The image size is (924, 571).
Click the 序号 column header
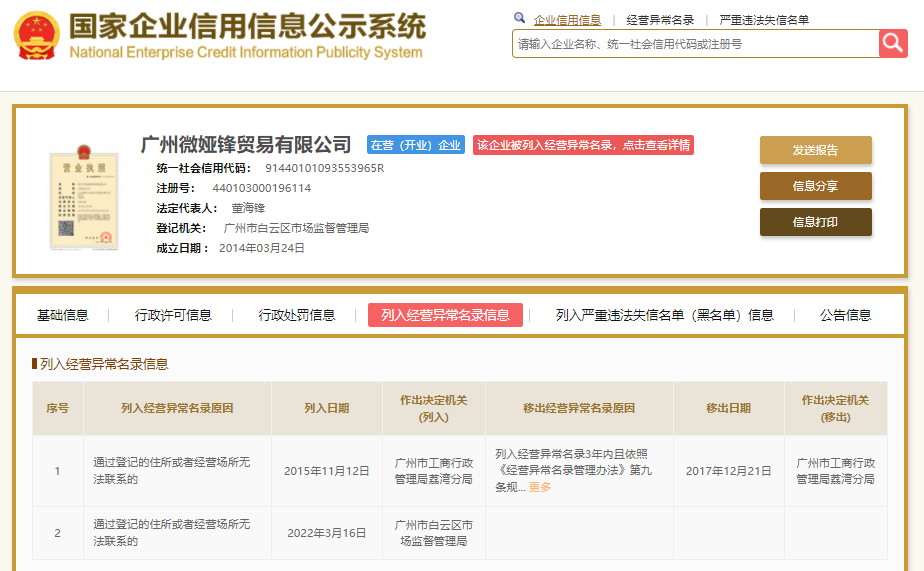click(x=58, y=408)
